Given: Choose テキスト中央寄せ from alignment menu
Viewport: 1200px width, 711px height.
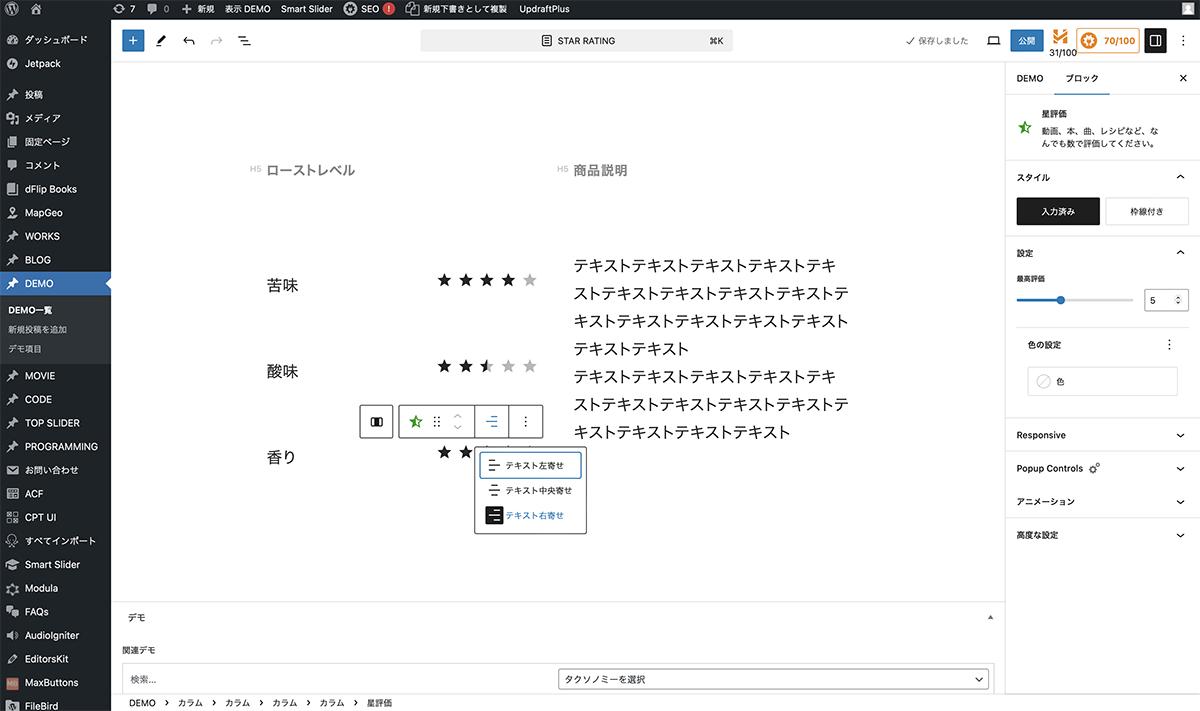Looking at the screenshot, I should (530, 491).
